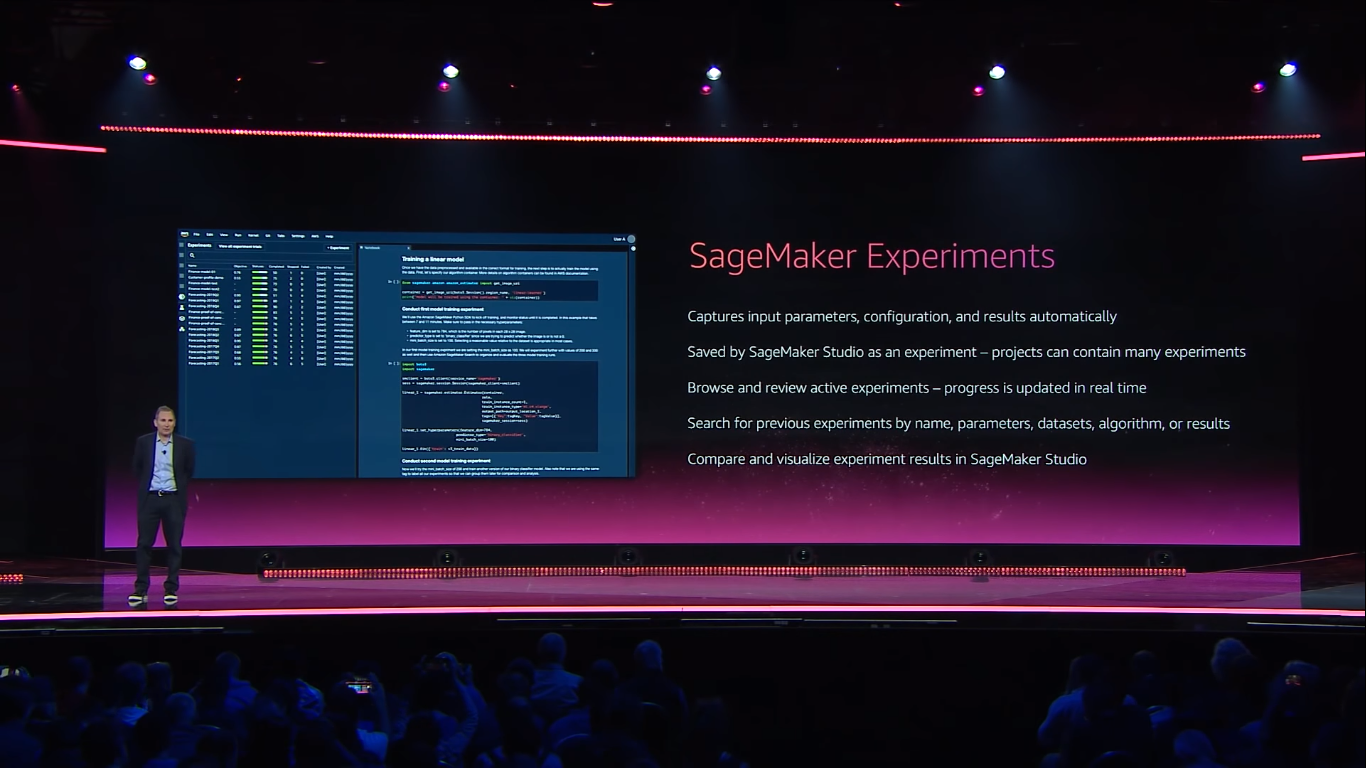Screen dimensions: 1366x768
Task: Open the Run menu
Action: pos(238,235)
